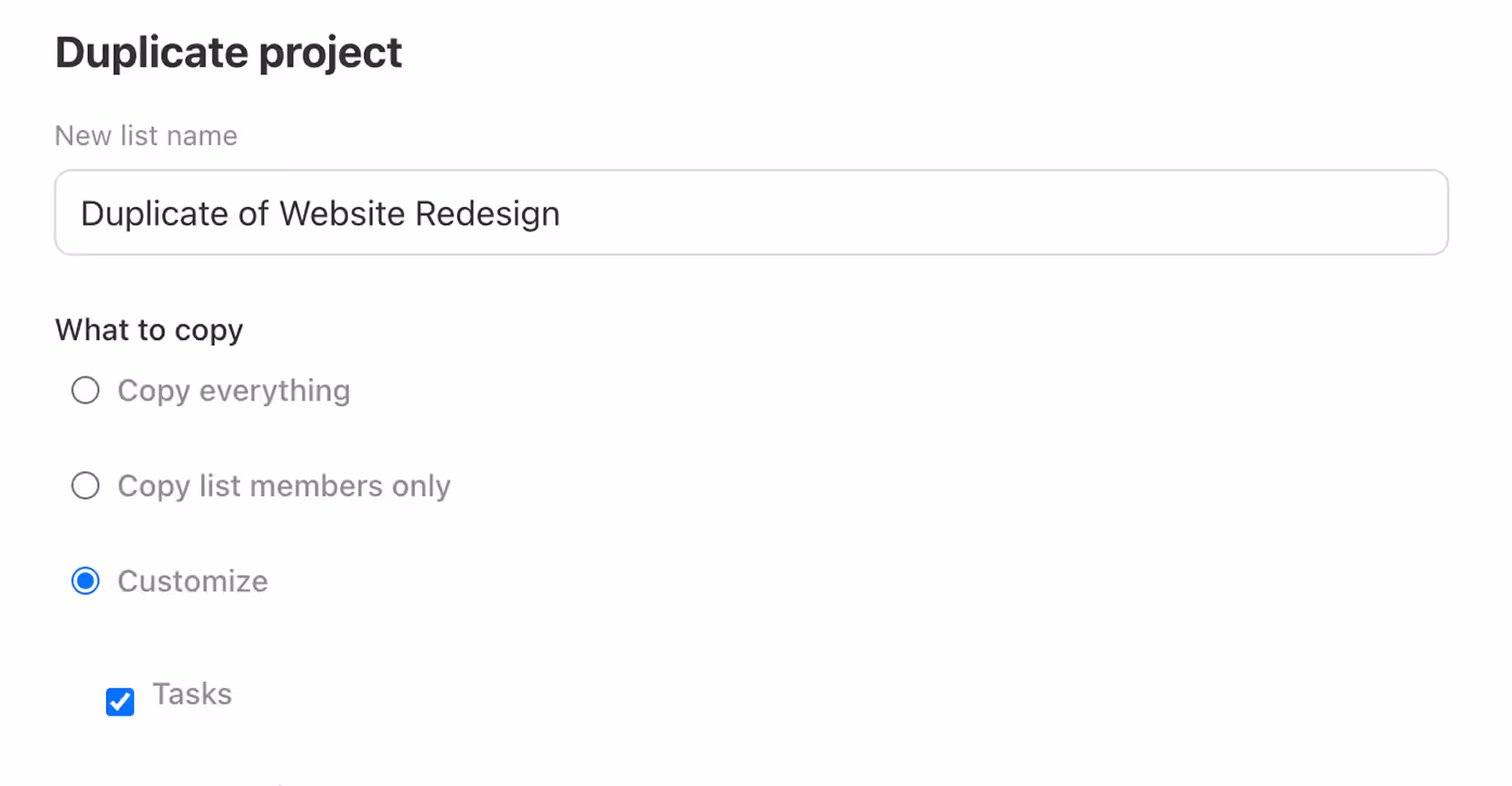Click empty right side of name input
Viewport: 1512px width, 786px height.
(1088, 213)
